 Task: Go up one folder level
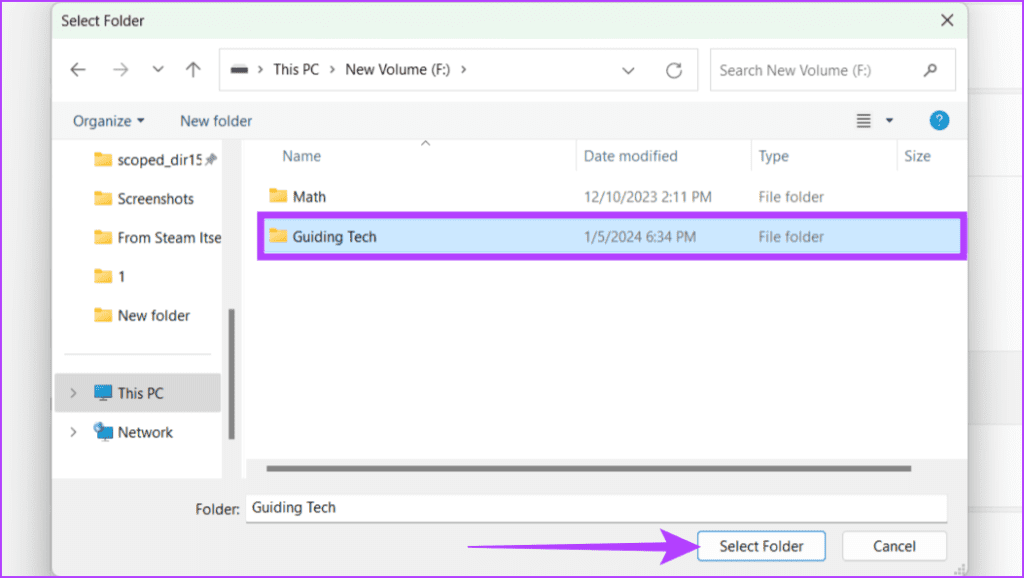[x=192, y=69]
